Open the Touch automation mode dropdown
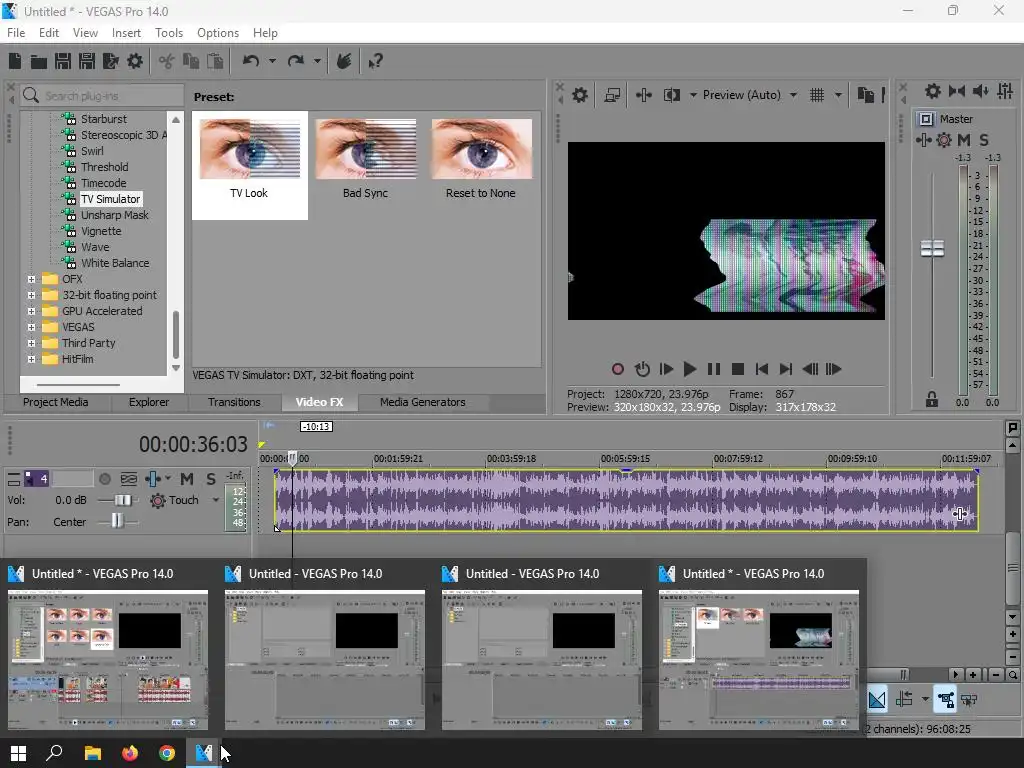 (x=216, y=500)
